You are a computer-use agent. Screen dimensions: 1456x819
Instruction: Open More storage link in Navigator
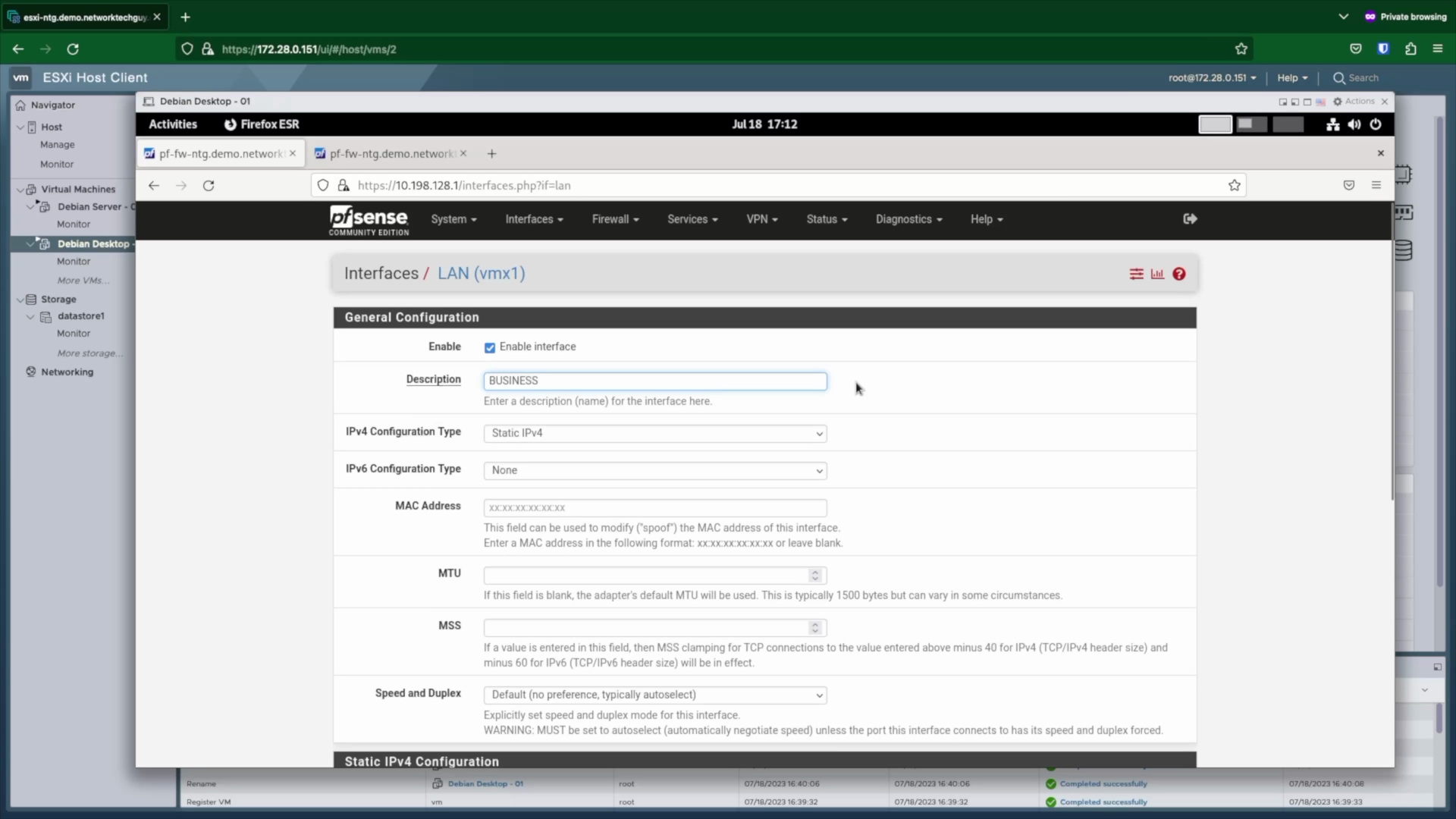(90, 353)
